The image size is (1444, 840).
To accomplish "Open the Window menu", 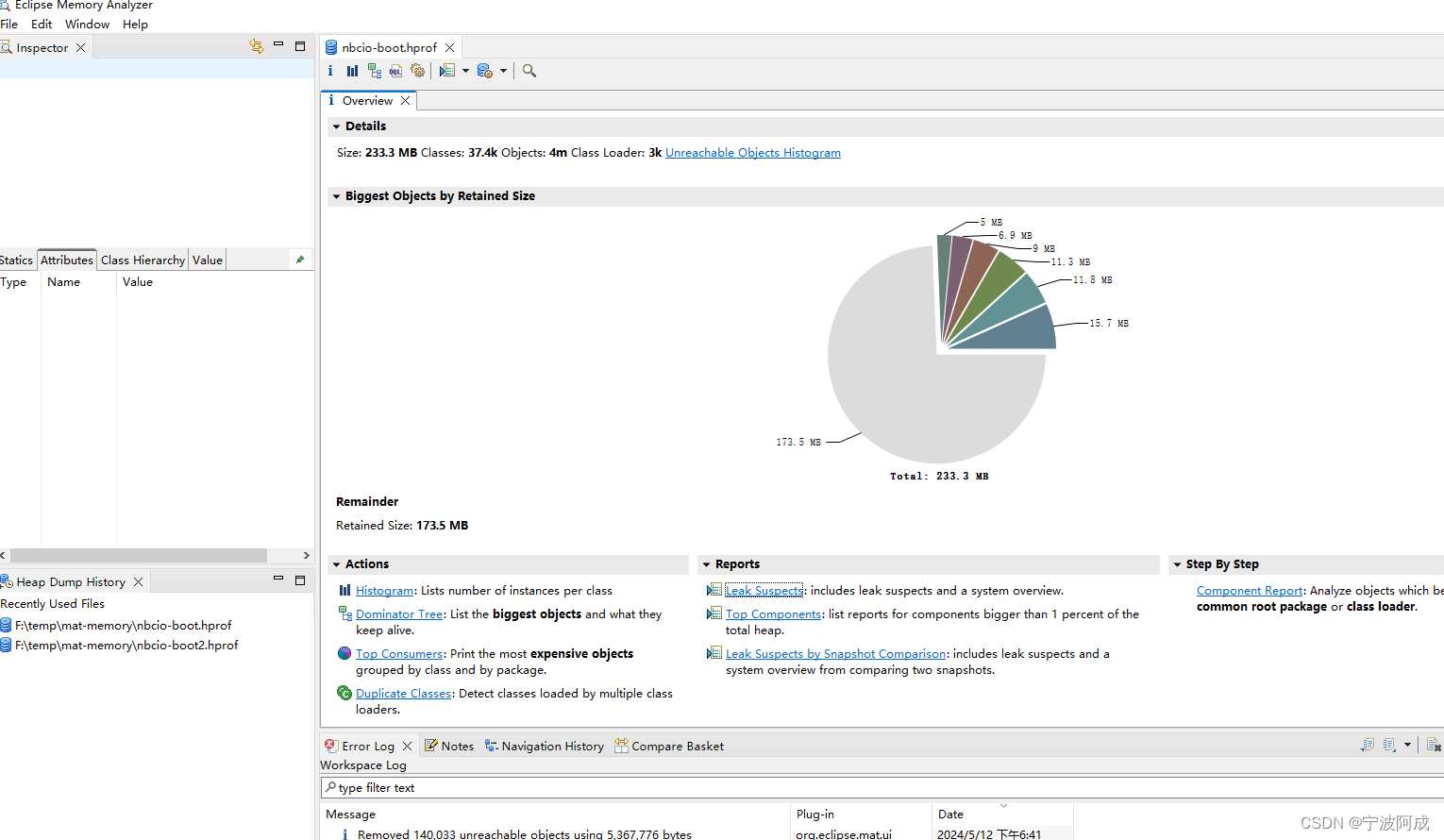I will click(87, 24).
